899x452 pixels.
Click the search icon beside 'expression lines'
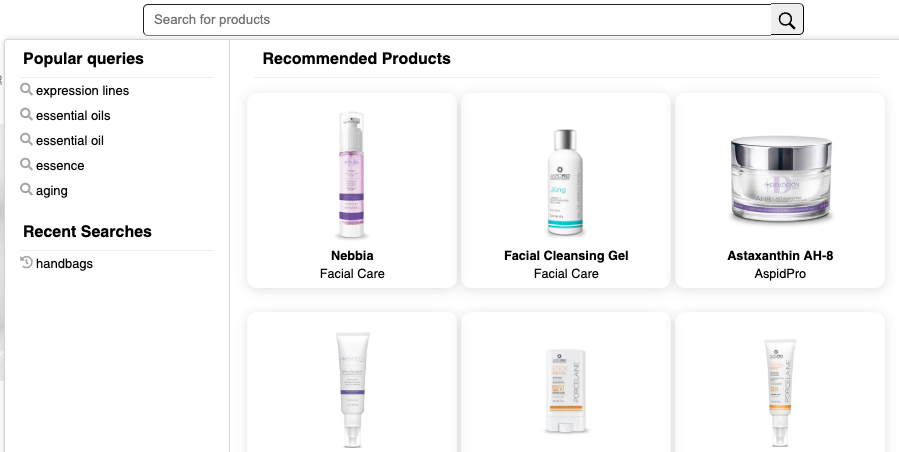click(x=27, y=90)
